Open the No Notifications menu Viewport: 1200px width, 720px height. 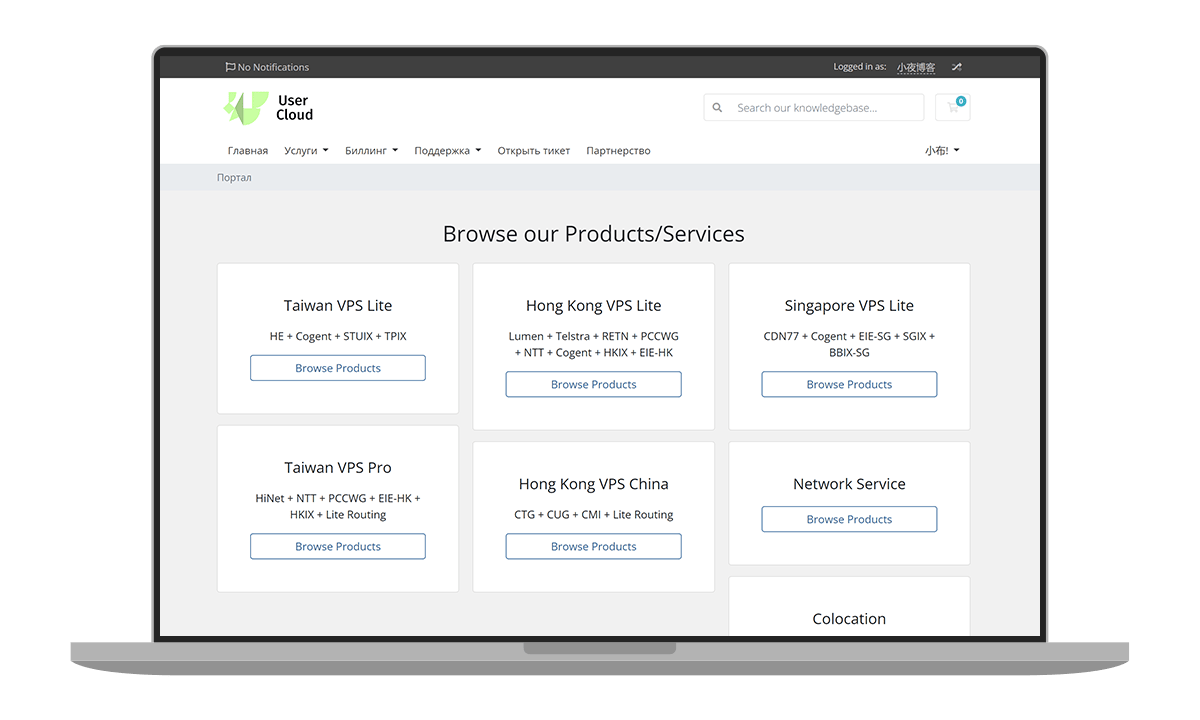tap(267, 67)
